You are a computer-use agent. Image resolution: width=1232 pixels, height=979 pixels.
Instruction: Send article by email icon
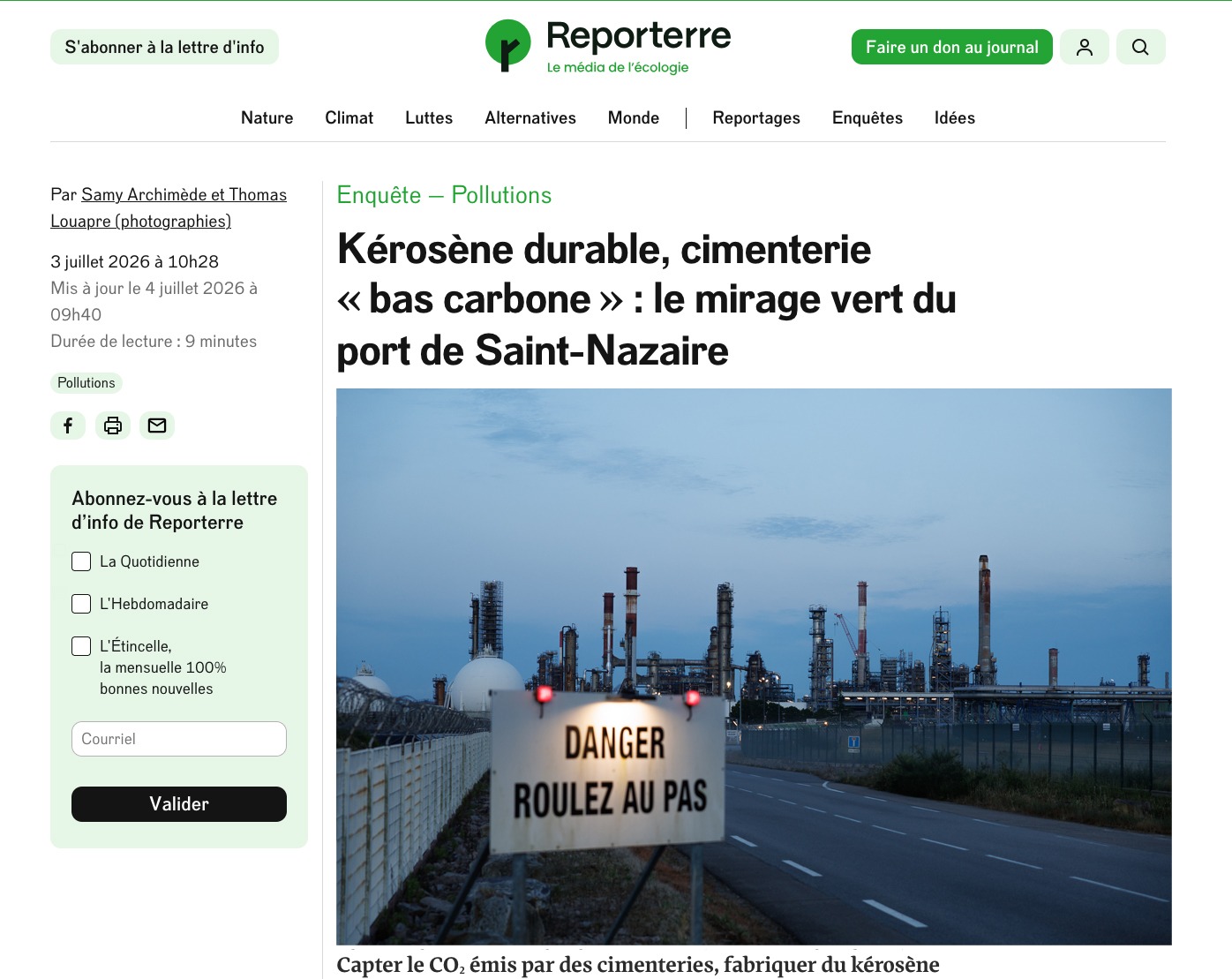point(157,425)
